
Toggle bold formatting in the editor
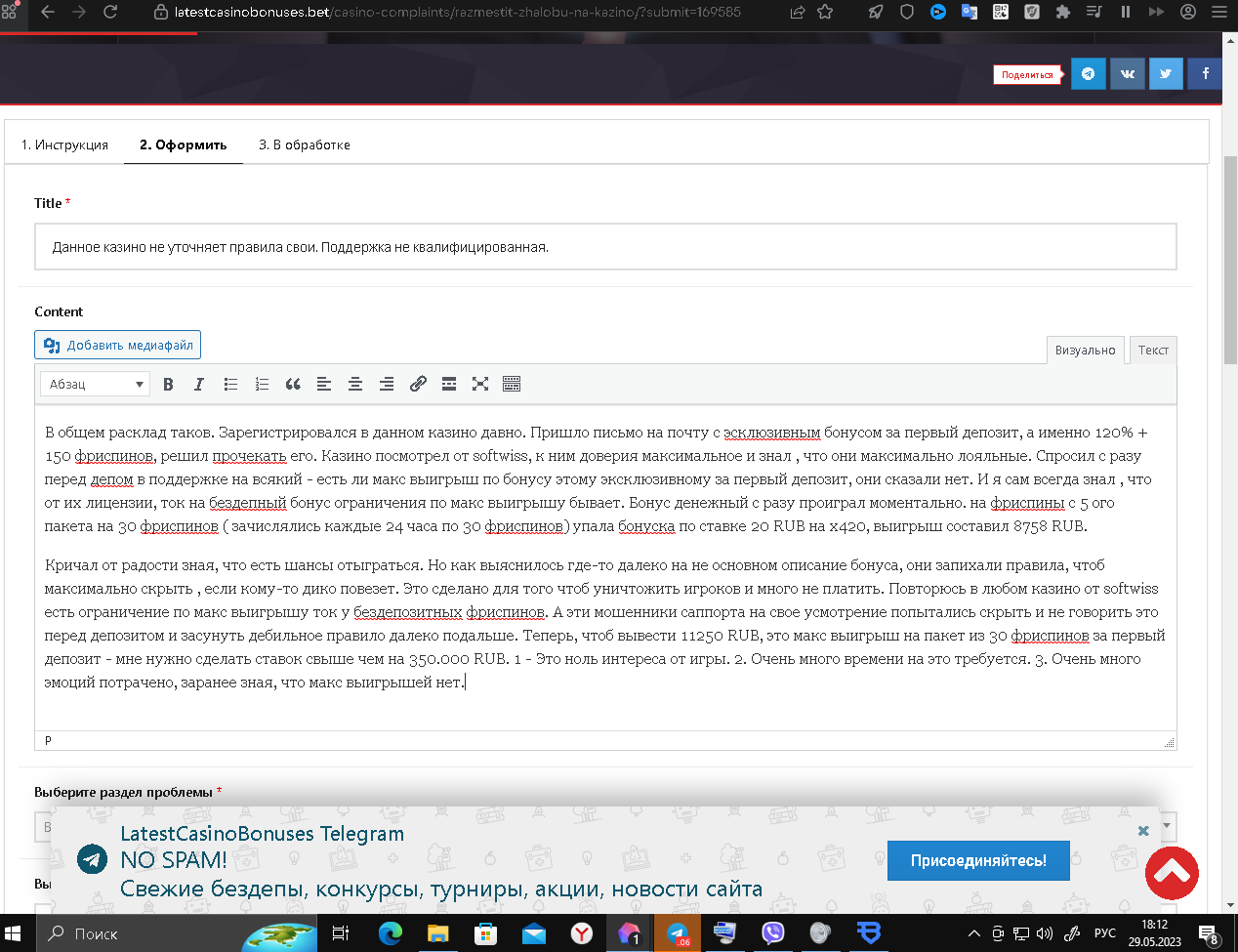click(x=168, y=384)
